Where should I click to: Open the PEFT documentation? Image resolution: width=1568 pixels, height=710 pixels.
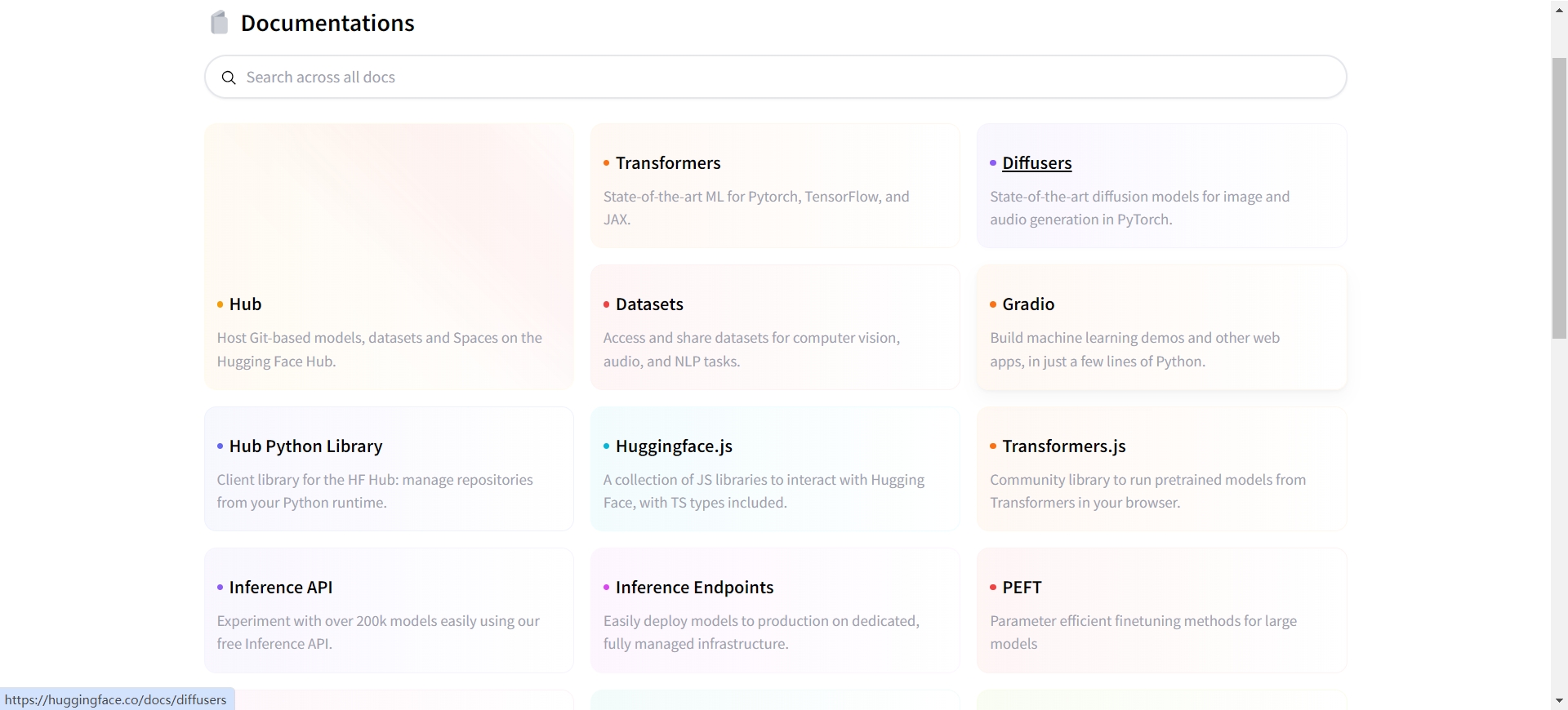1022,588
